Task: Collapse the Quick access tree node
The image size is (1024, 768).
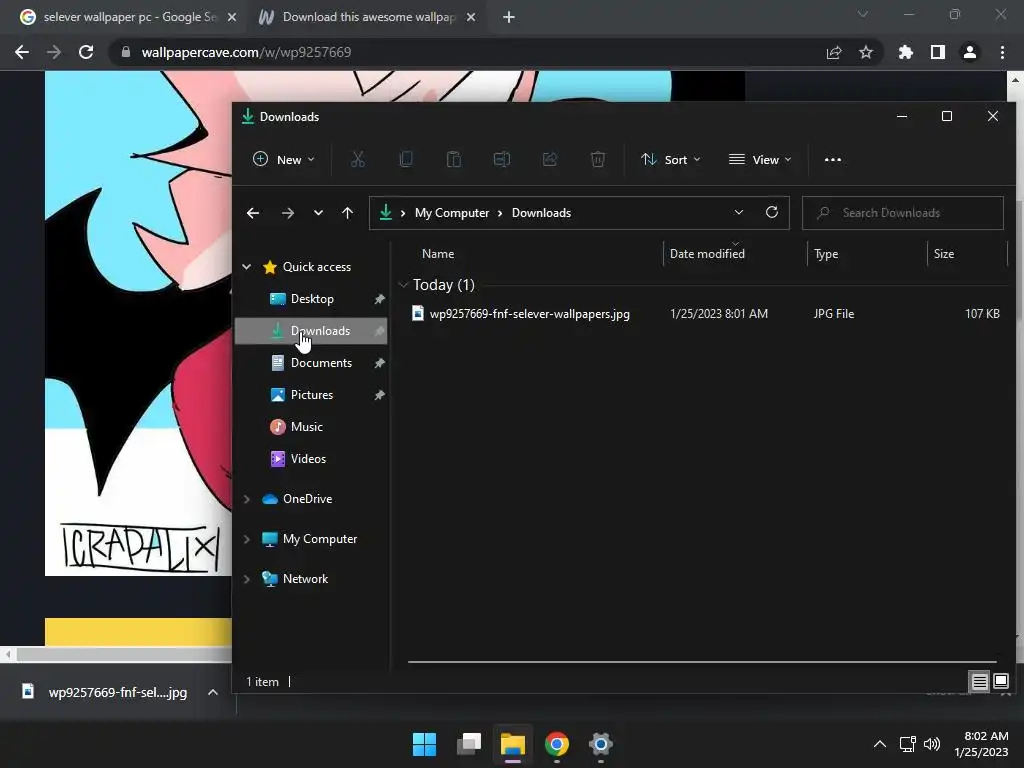Action: (x=247, y=266)
